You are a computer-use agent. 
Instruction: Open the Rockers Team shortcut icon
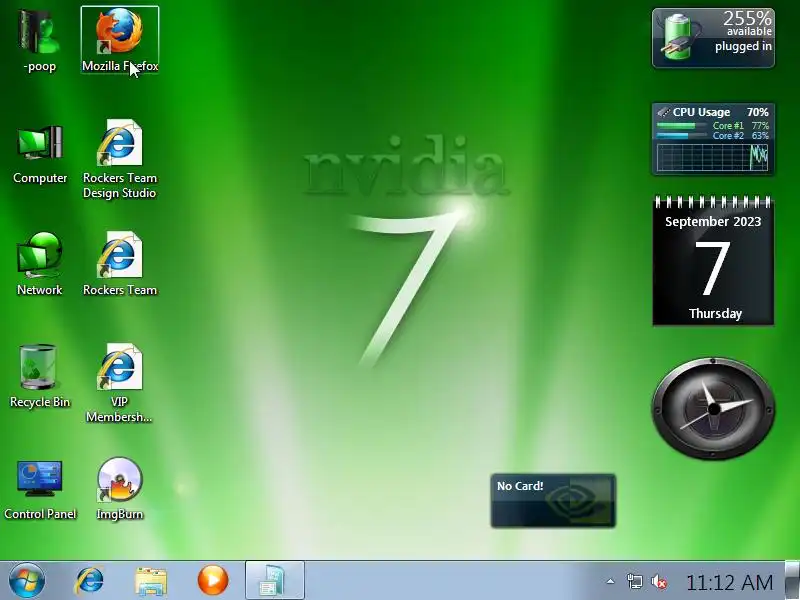click(x=120, y=264)
